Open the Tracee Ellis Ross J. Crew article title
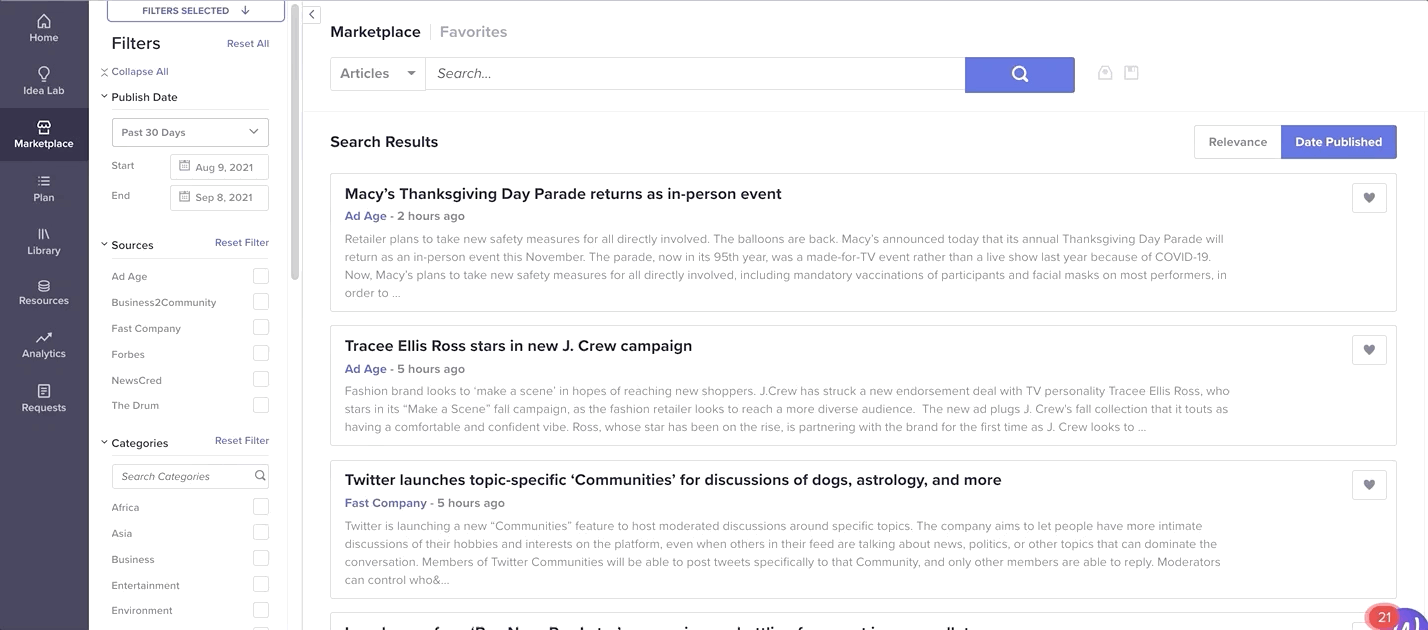 [518, 346]
